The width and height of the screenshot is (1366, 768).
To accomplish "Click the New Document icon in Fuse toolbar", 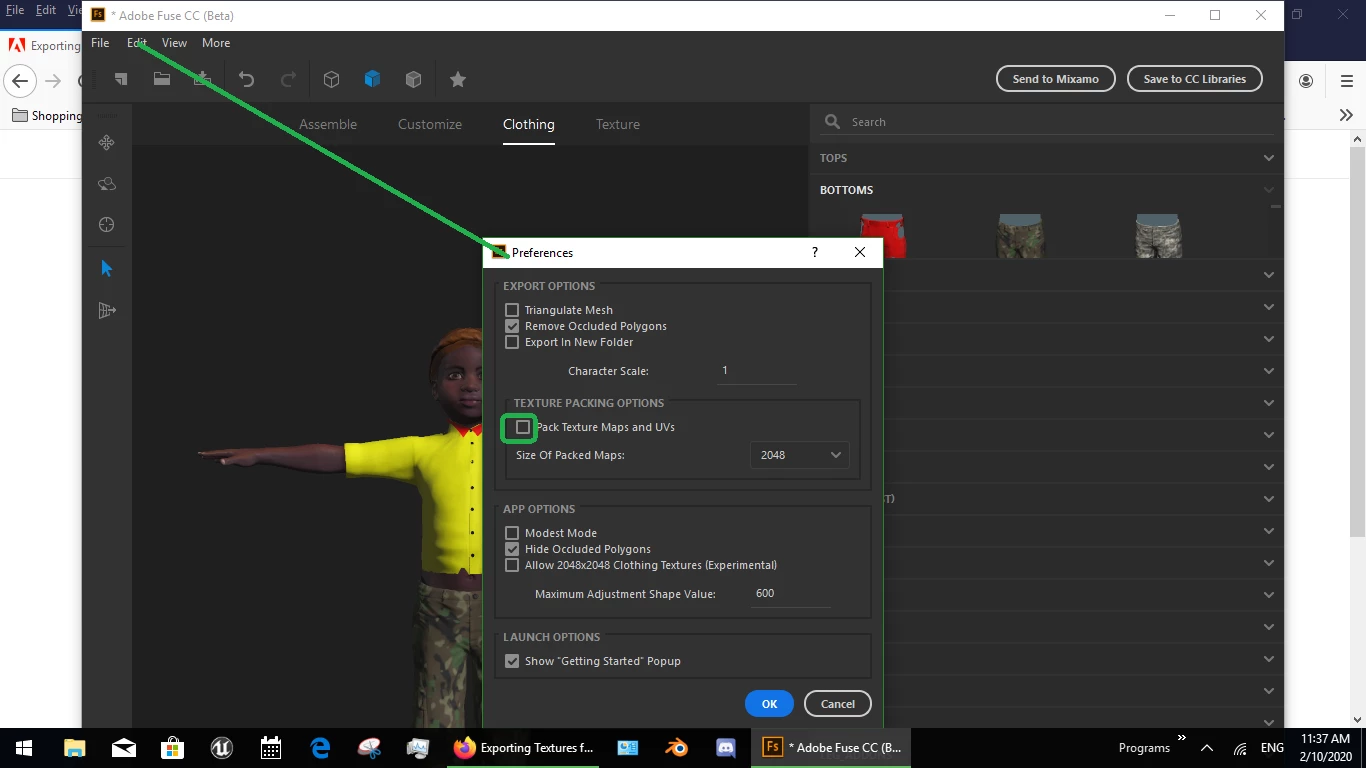I will pos(120,79).
